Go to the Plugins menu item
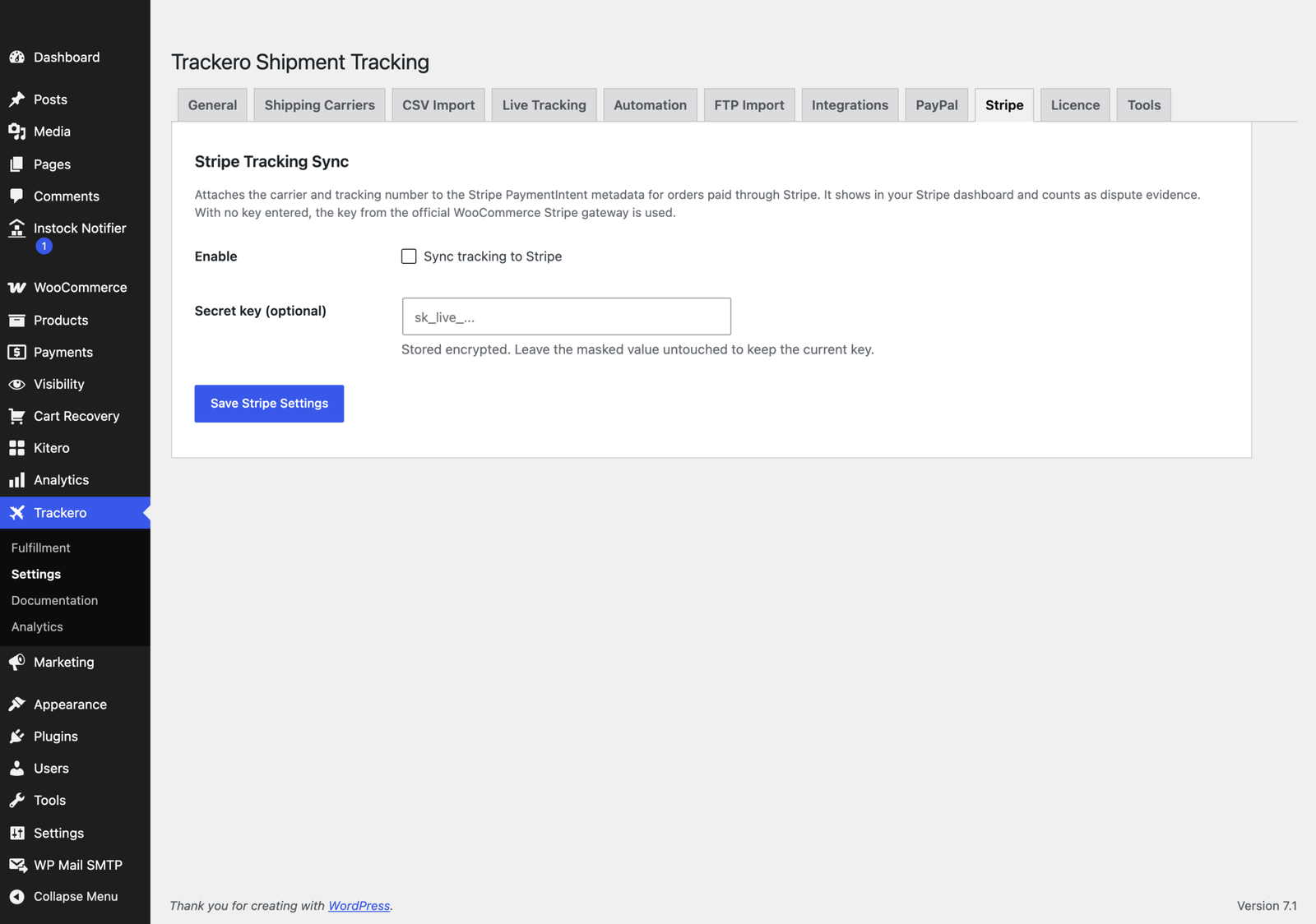This screenshot has width=1316, height=924. [x=75, y=737]
